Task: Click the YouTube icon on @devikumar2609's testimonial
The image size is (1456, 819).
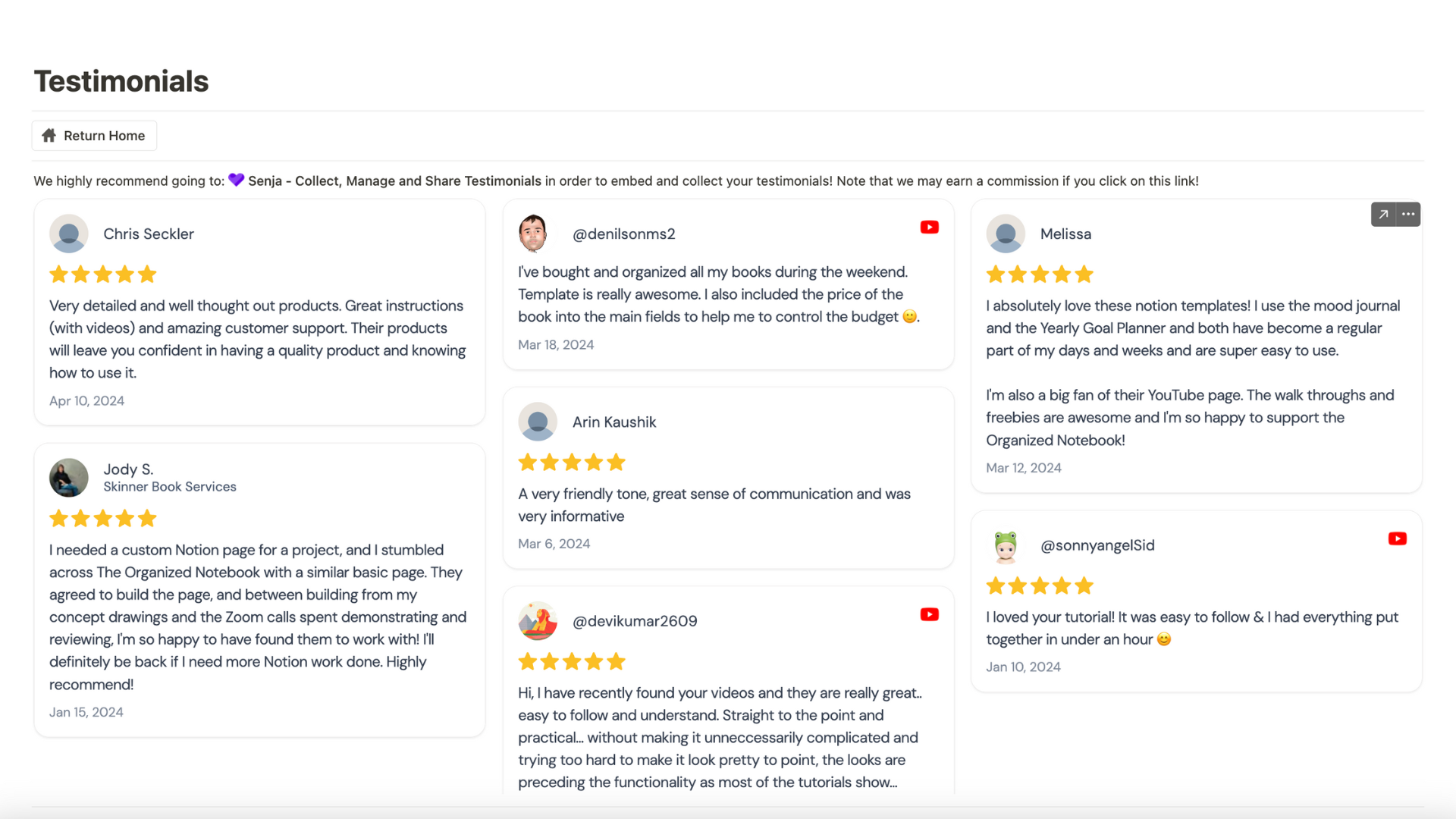Action: pyautogui.click(x=929, y=615)
